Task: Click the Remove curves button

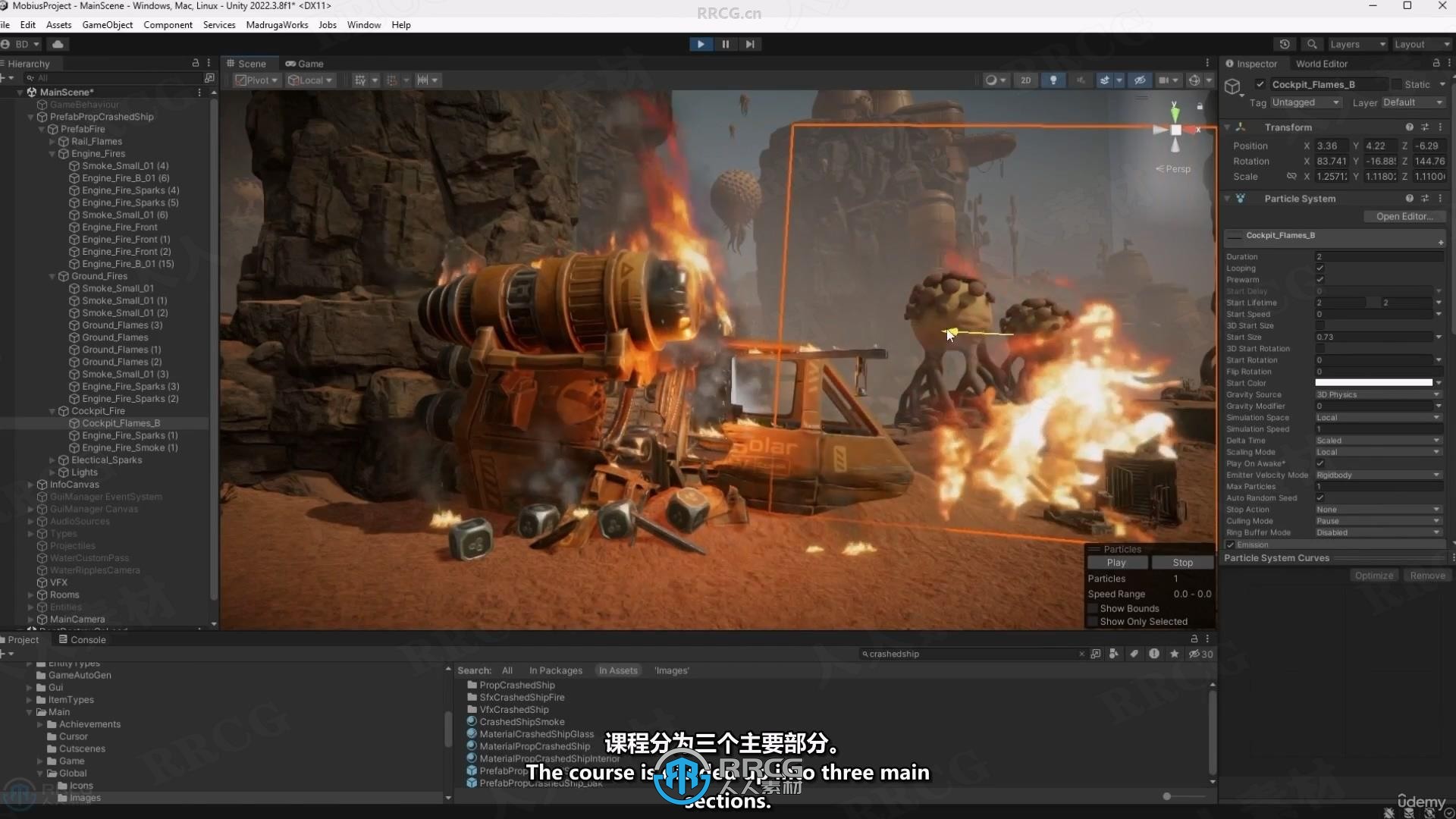Action: [1426, 576]
